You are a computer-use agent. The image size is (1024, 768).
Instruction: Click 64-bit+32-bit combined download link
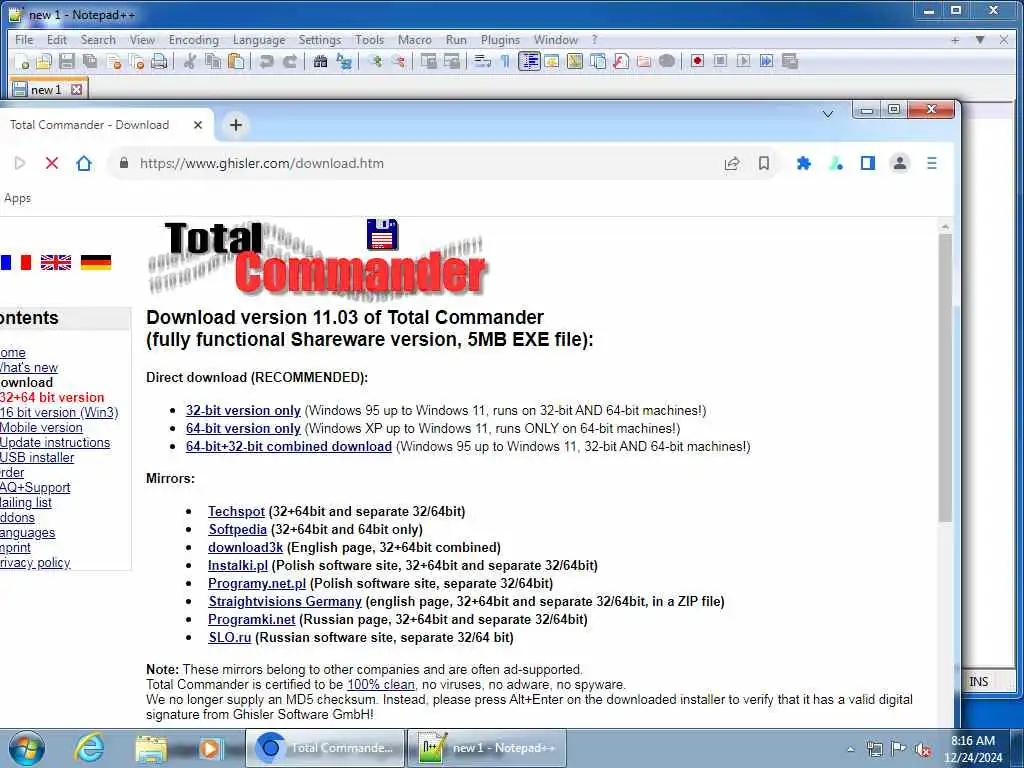click(289, 446)
